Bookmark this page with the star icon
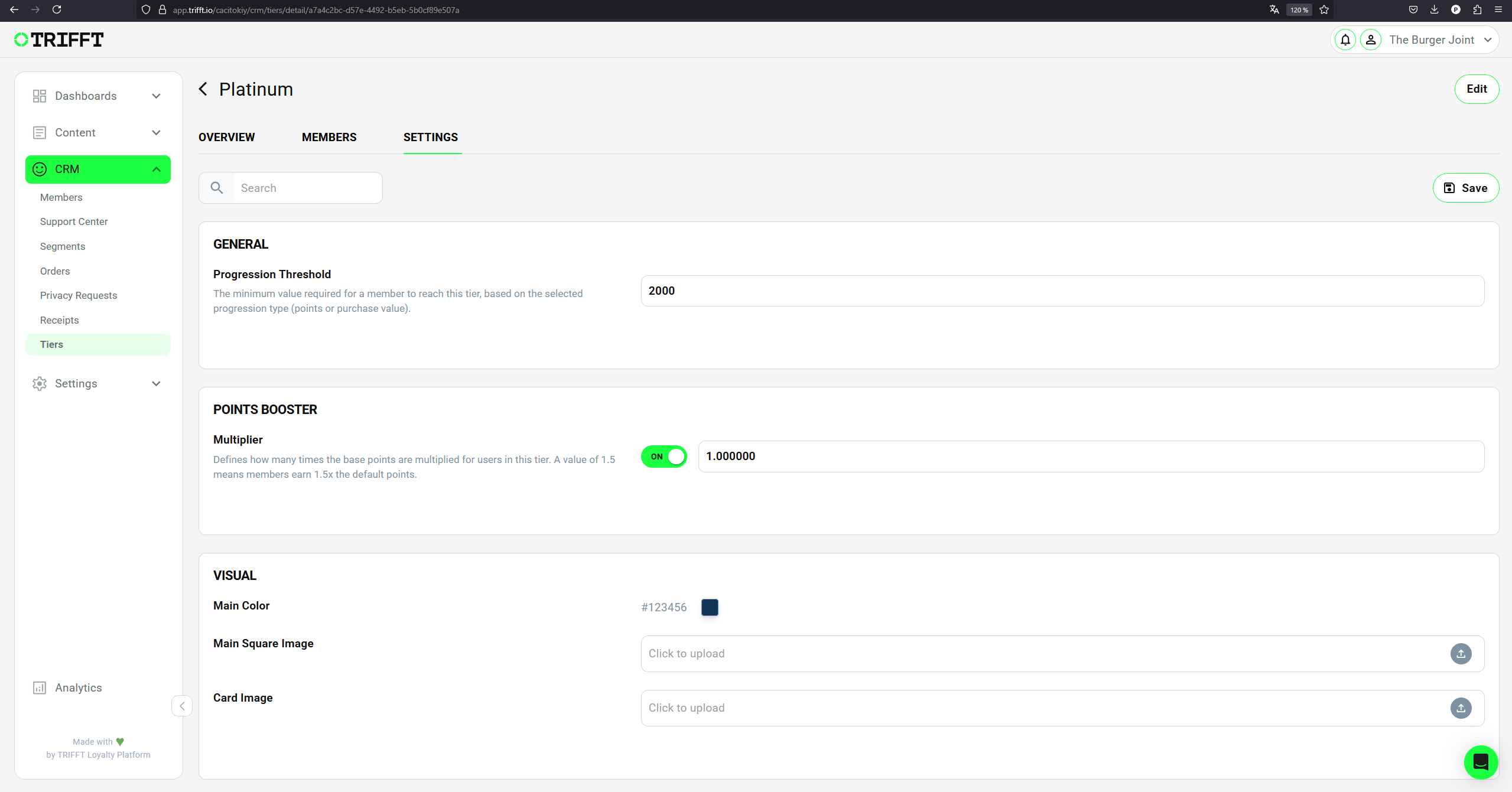Viewport: 1512px width, 792px height. [x=1324, y=9]
